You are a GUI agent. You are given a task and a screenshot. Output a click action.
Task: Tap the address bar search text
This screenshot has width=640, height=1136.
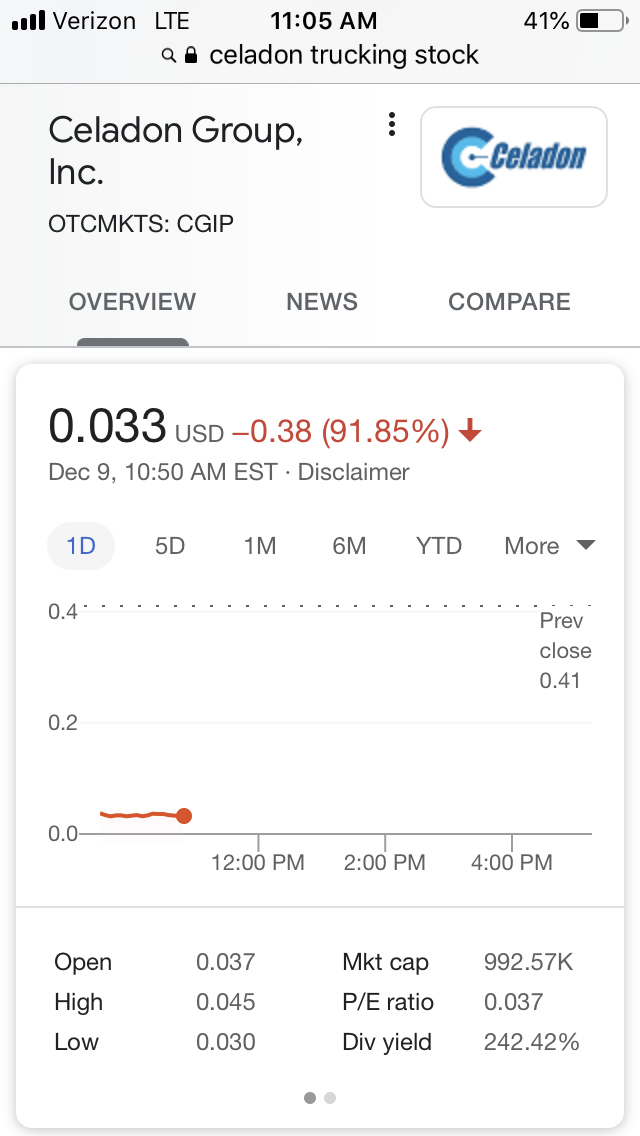pos(344,55)
